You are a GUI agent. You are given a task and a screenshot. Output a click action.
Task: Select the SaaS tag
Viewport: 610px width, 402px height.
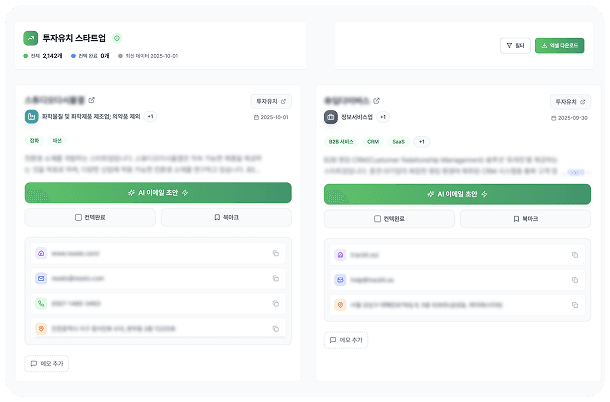398,142
